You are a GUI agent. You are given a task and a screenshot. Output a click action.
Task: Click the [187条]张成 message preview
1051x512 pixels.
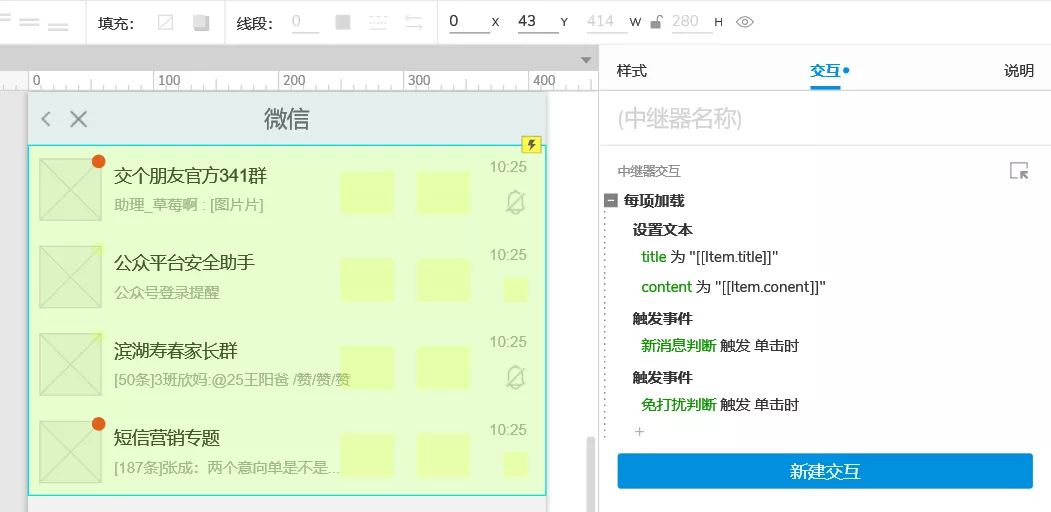coord(227,468)
